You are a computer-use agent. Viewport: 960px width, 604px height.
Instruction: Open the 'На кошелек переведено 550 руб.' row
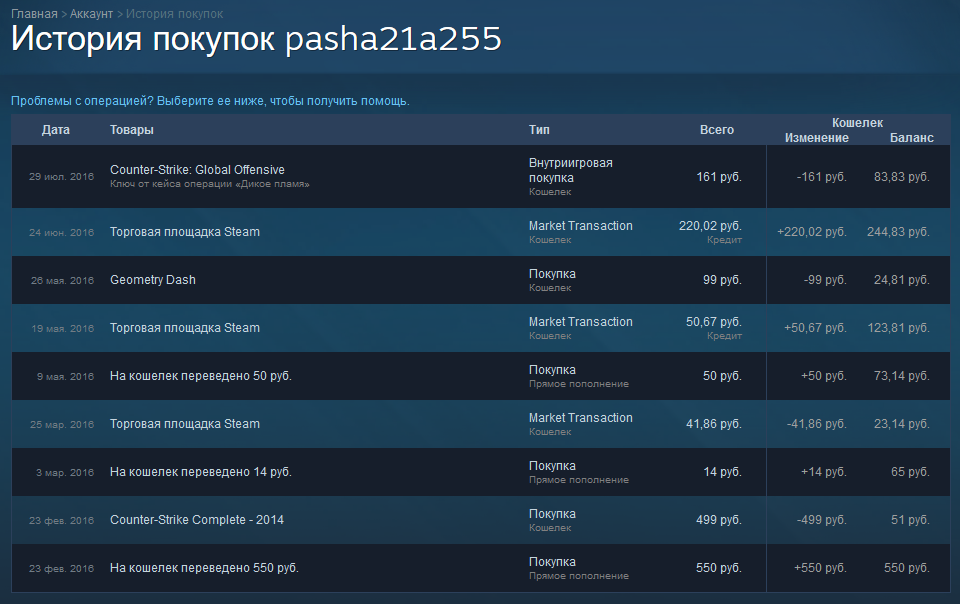[x=481, y=569]
